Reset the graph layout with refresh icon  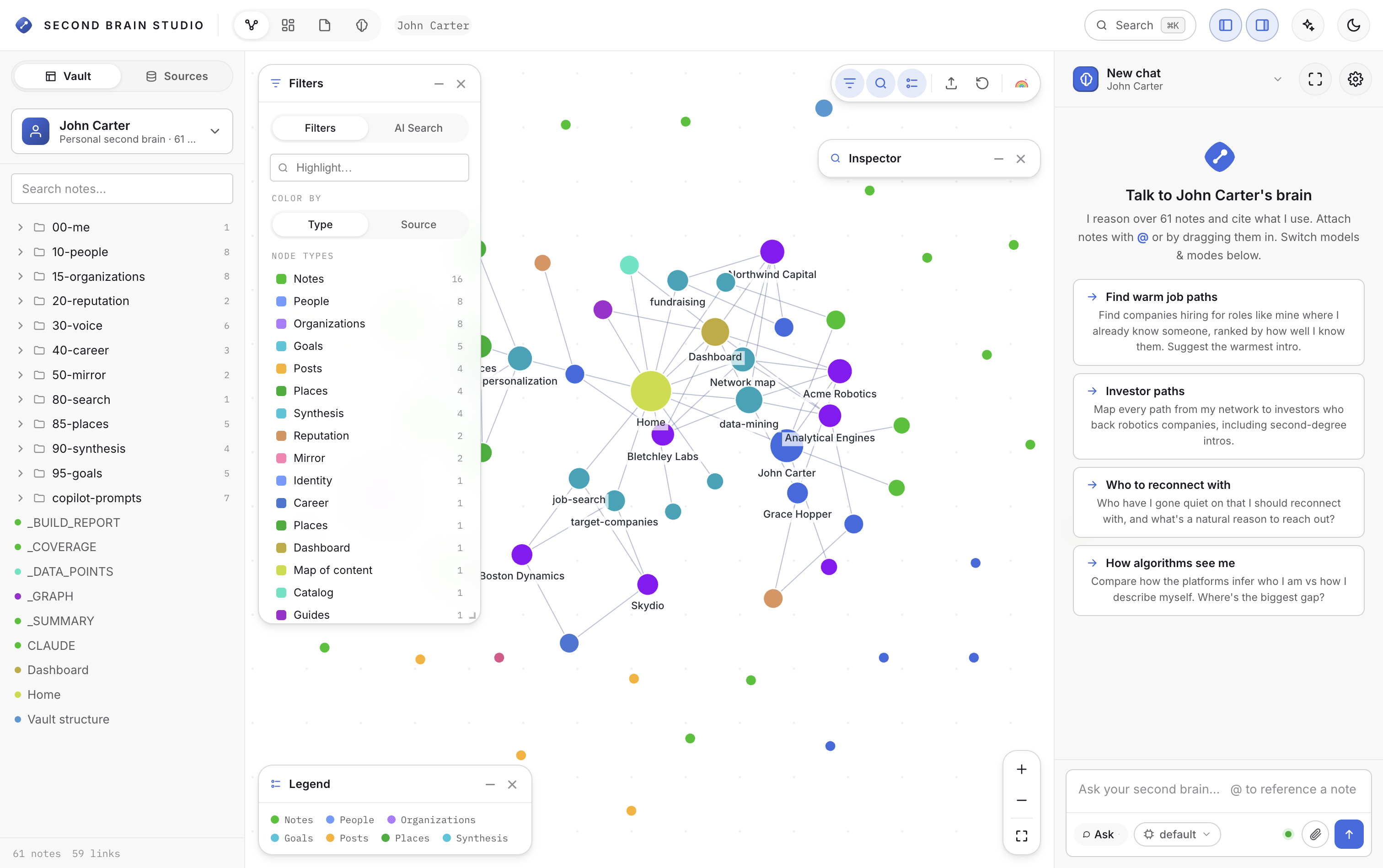click(982, 83)
